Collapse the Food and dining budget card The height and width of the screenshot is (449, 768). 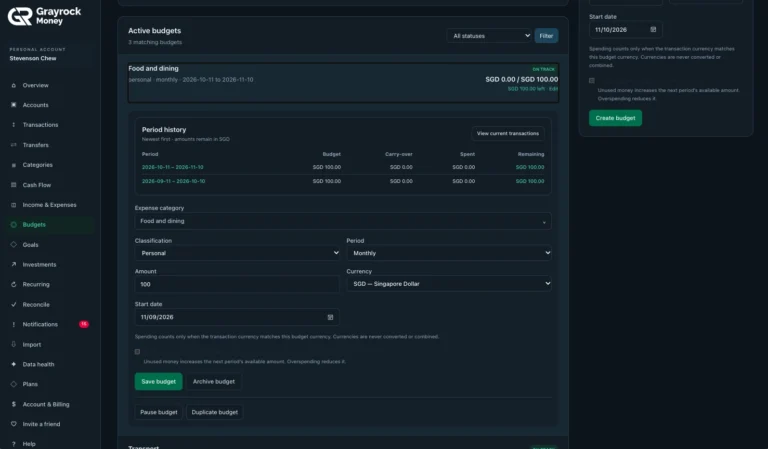click(343, 83)
